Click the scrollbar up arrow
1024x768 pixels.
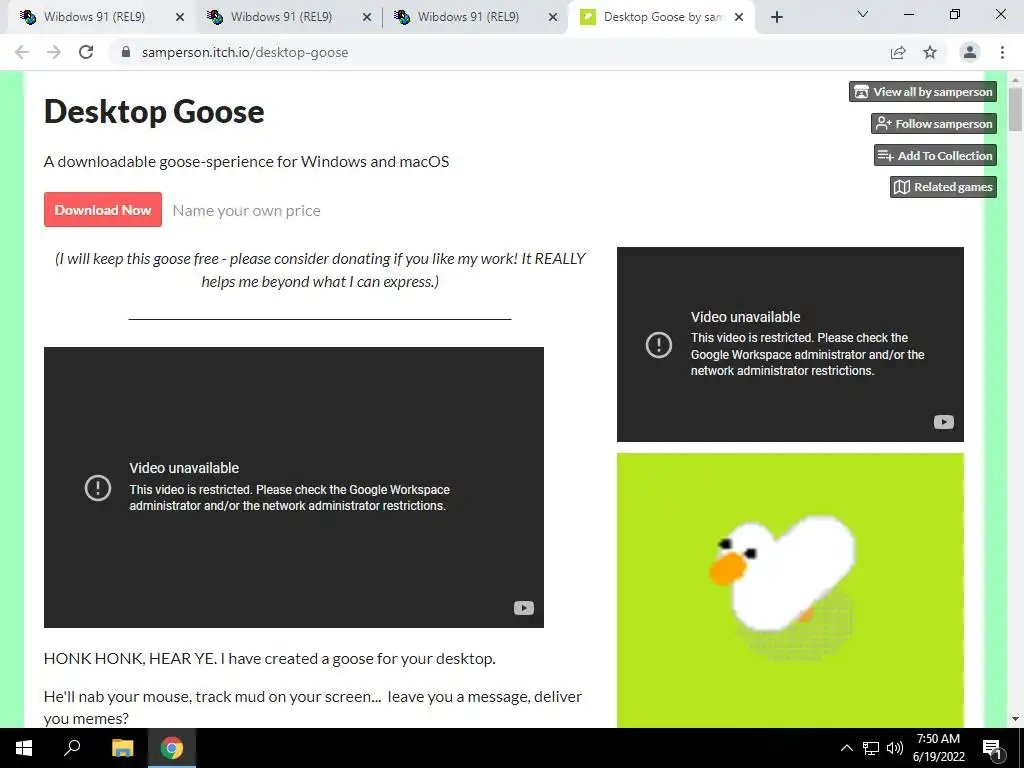tap(1015, 79)
